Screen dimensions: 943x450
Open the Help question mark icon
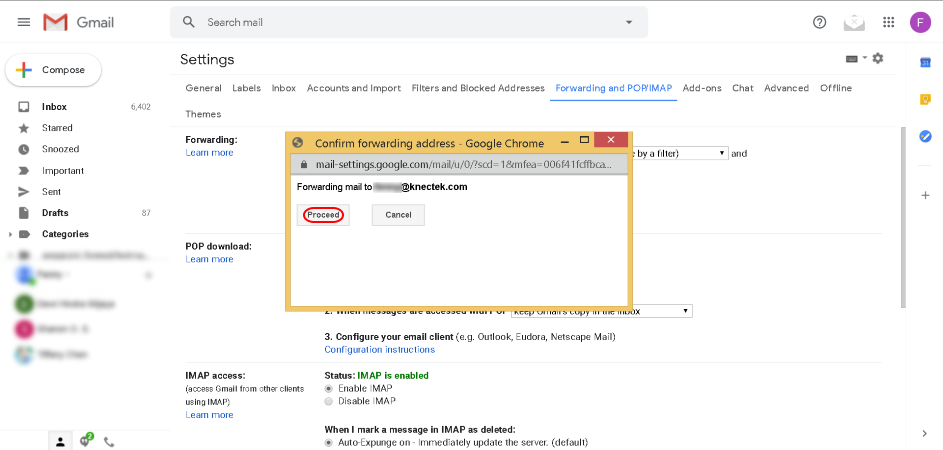819,22
